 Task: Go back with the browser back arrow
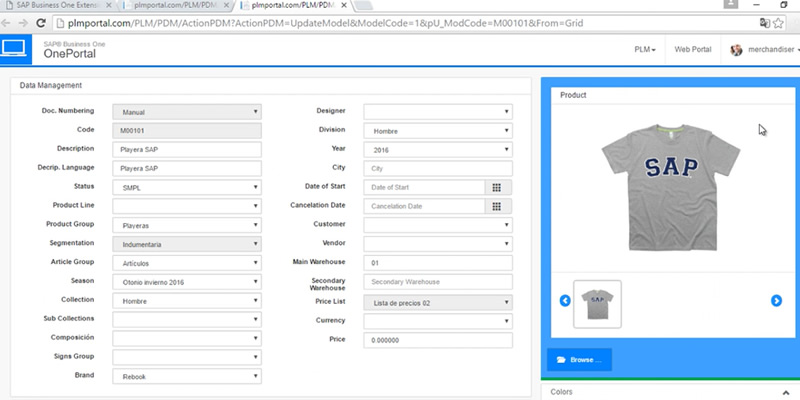(x=10, y=21)
